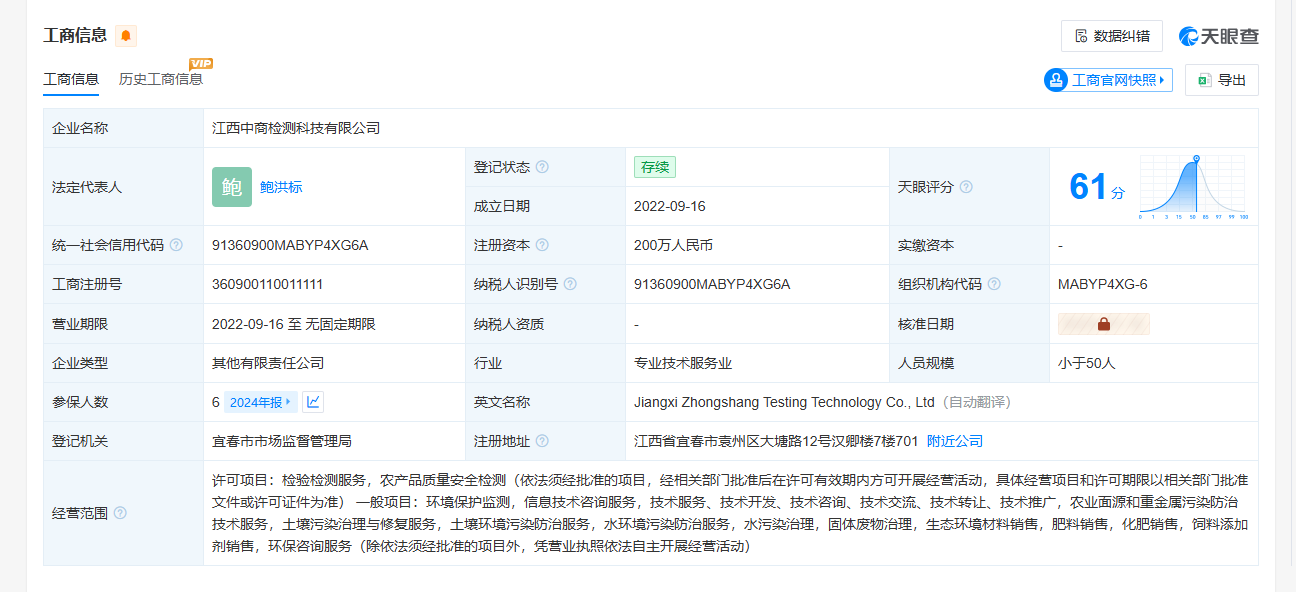This screenshot has height=592, width=1296.
Task: Open the 工商官网快照 snapshot dropdown
Action: click(x=1108, y=80)
